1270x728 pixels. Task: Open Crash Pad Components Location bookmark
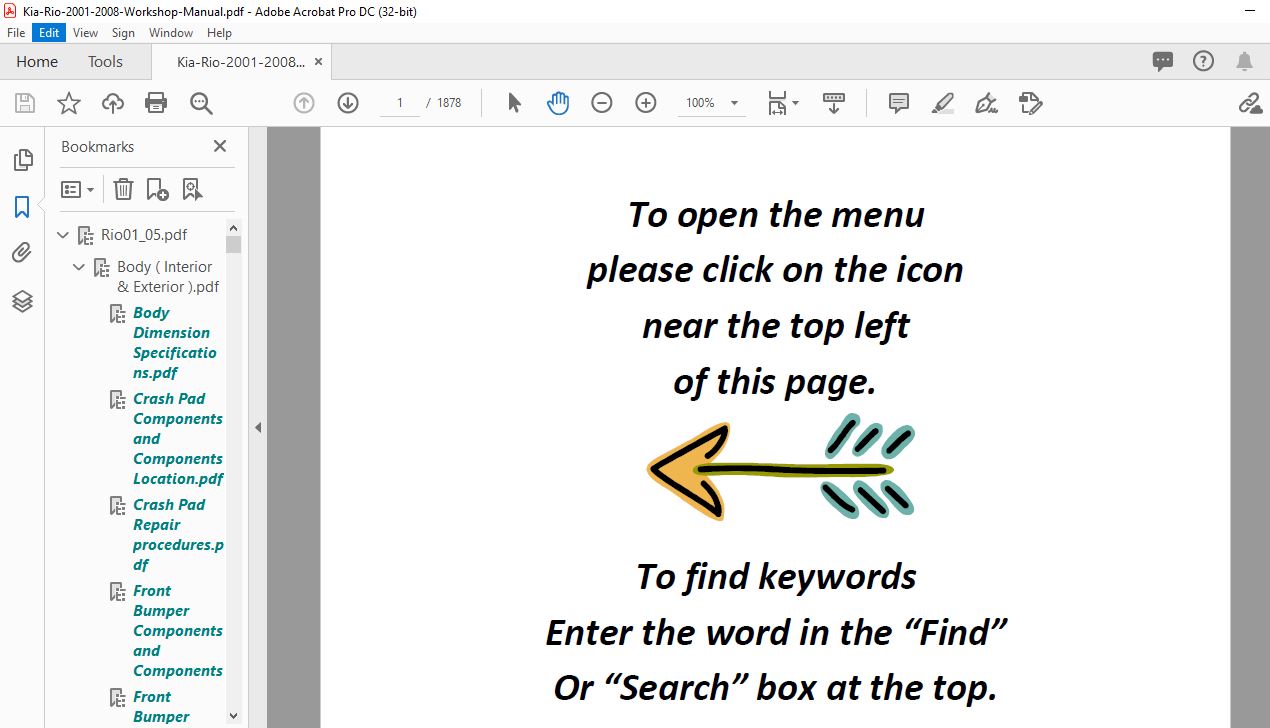[x=178, y=439]
